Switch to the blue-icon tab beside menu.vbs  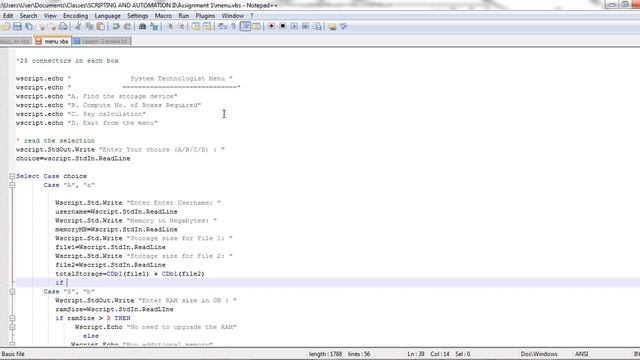(101, 41)
